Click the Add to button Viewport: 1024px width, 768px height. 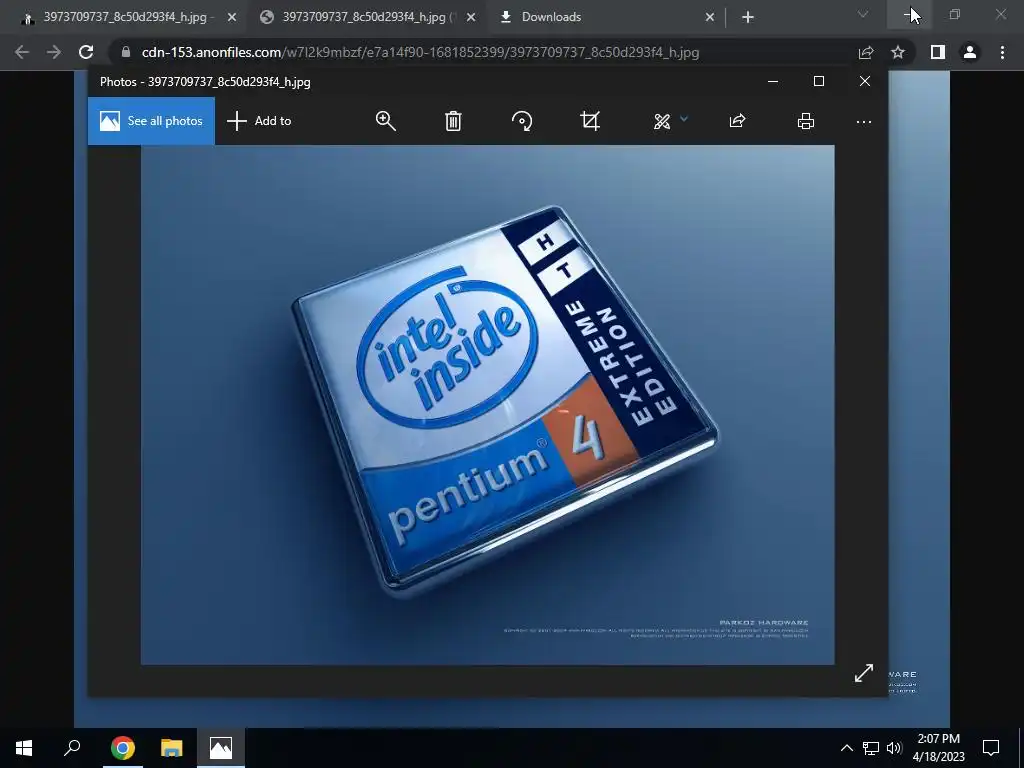(259, 121)
